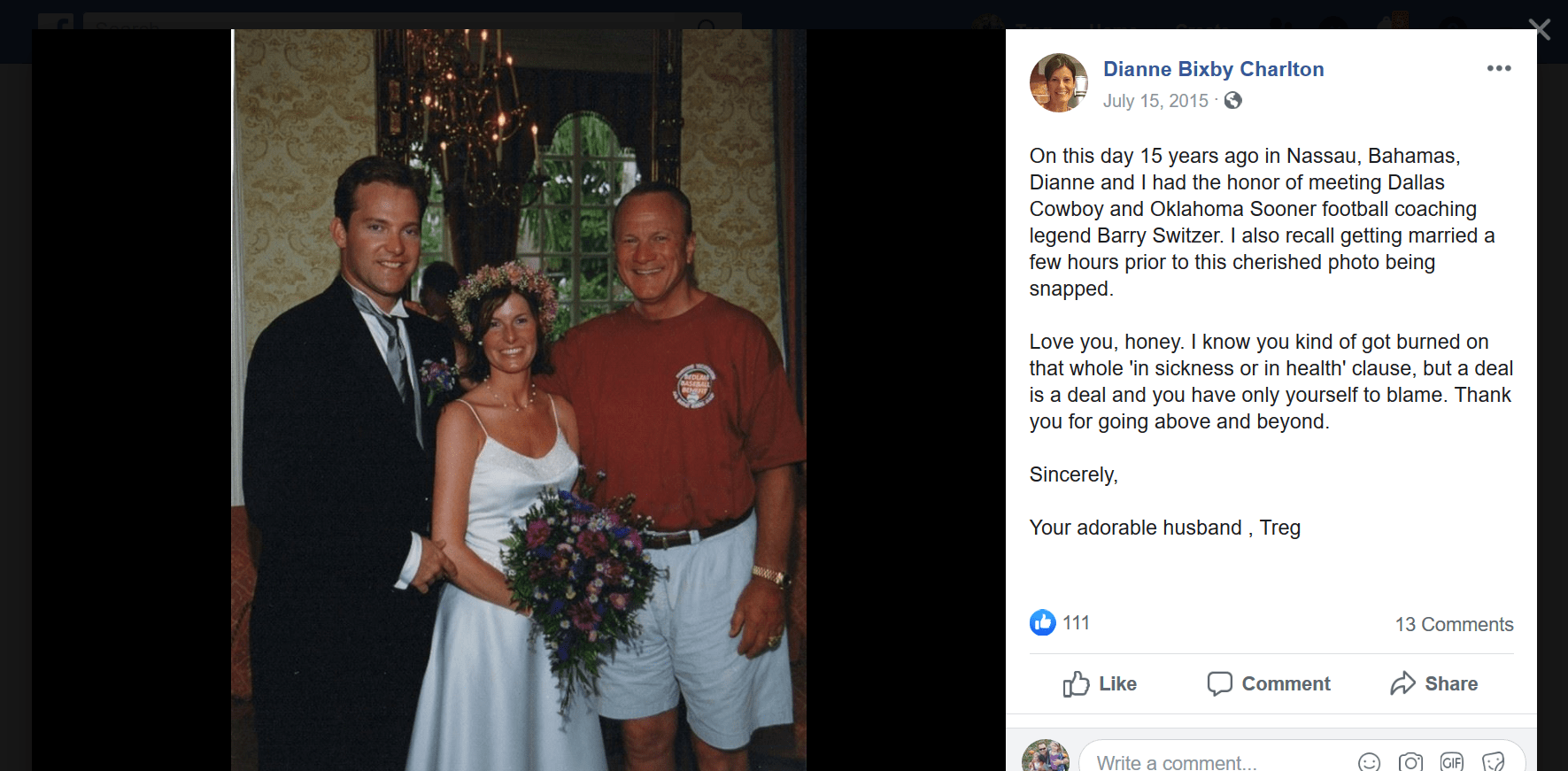The height and width of the screenshot is (771, 1568).
Task: Click the Share arrow icon
Action: pos(1402,683)
